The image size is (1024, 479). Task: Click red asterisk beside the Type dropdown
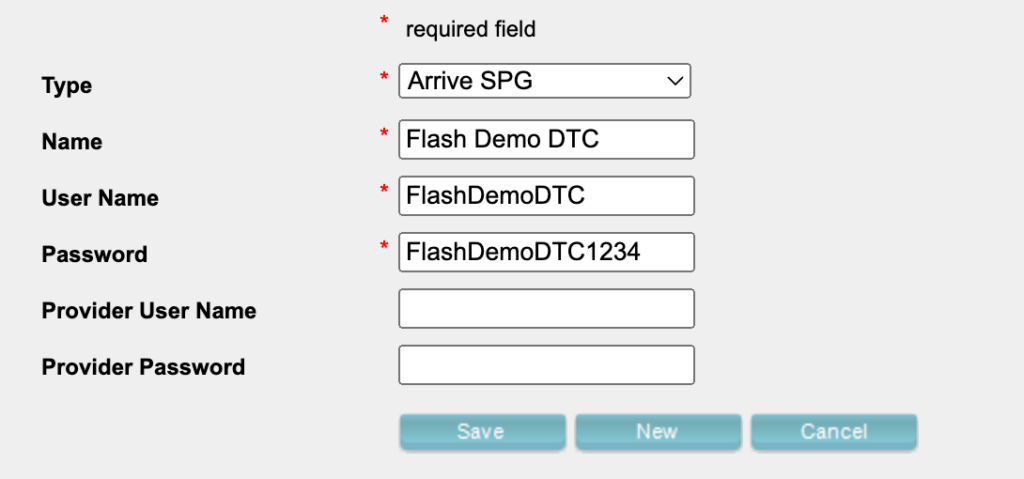(x=384, y=78)
